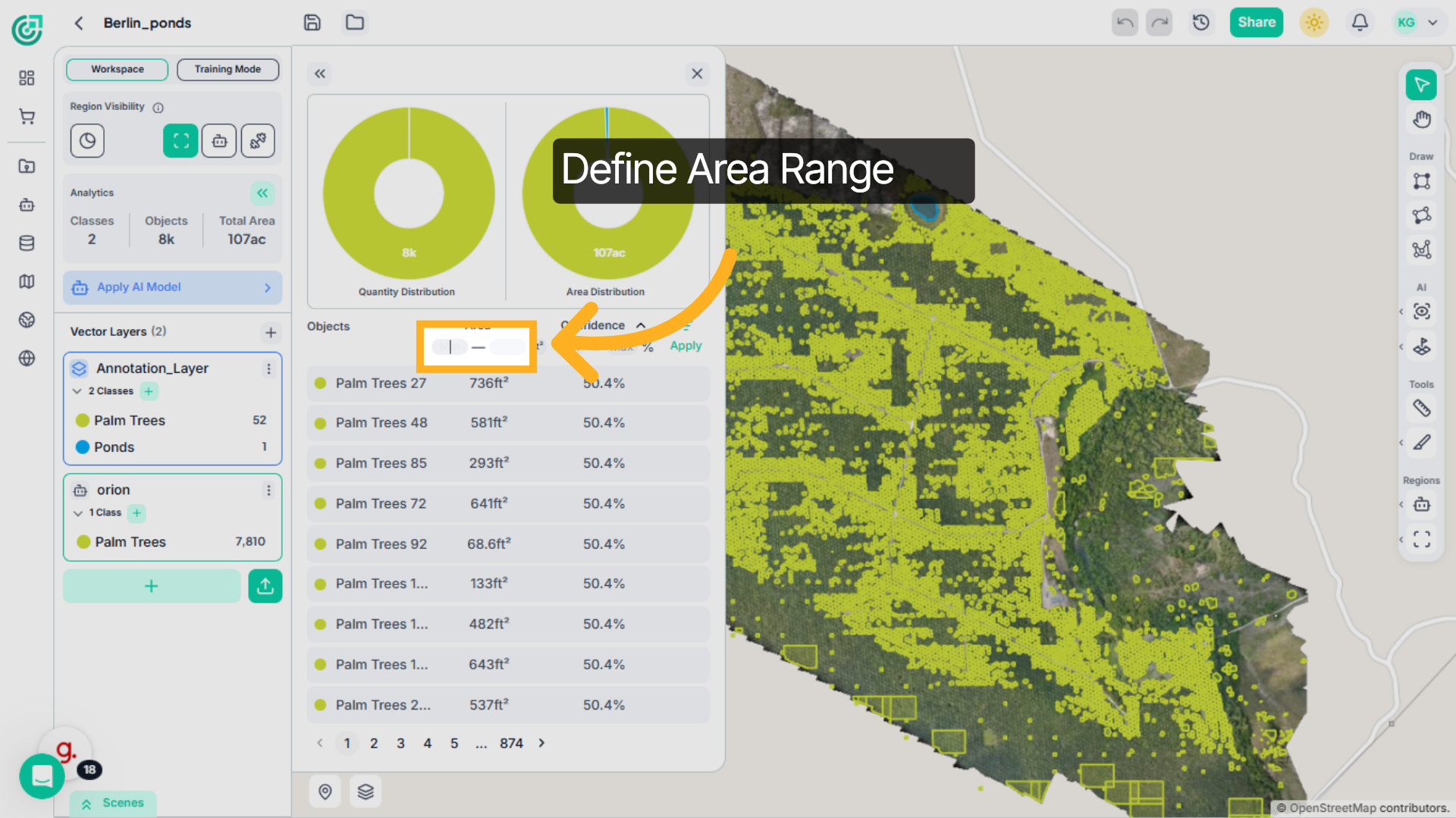1456x818 pixels.
Task: Click the Quantity Distribution donut chart
Action: (409, 193)
